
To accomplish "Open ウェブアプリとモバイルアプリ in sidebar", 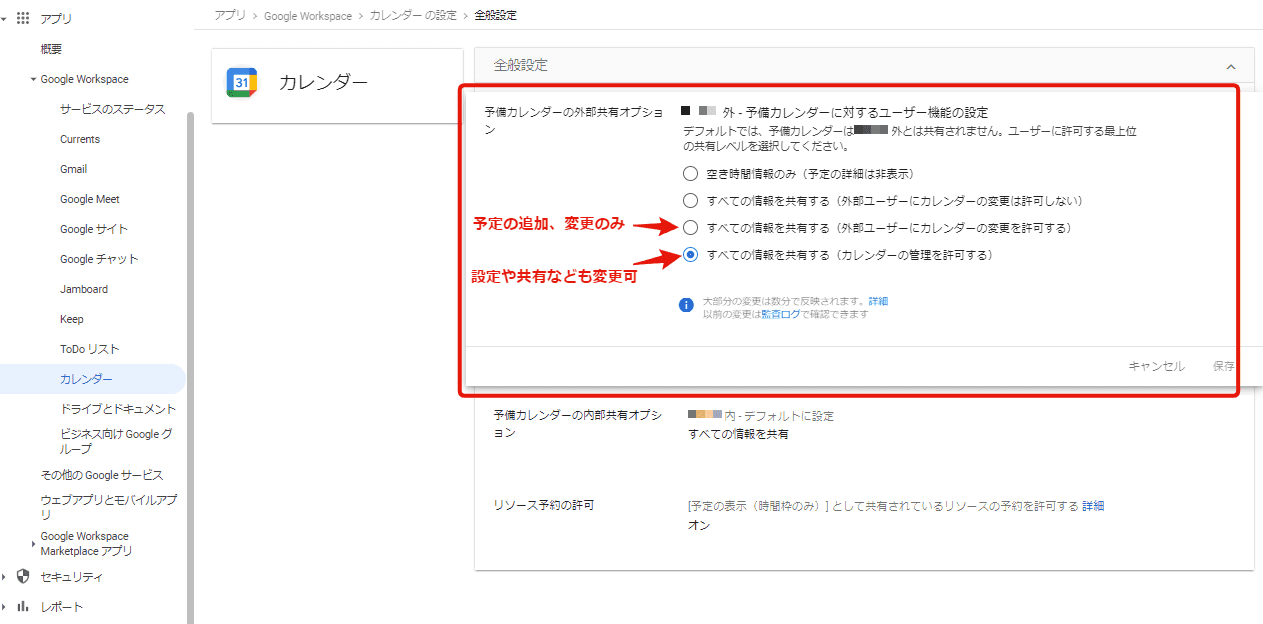I will coord(108,507).
